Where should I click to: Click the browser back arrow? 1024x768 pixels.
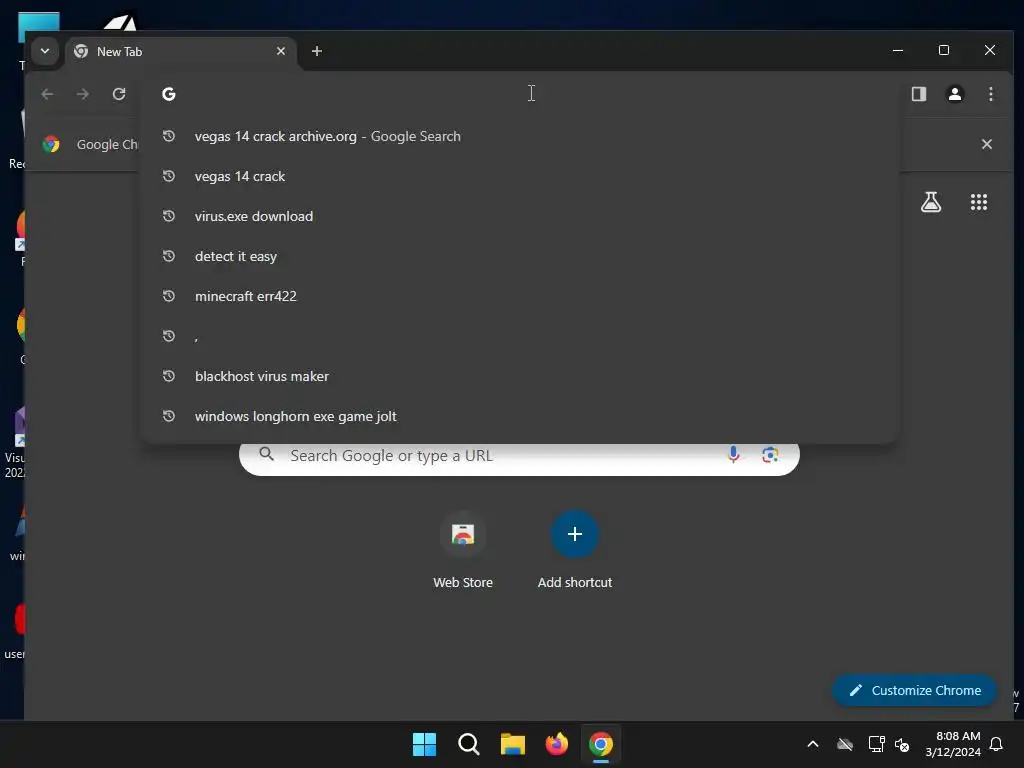(x=47, y=94)
